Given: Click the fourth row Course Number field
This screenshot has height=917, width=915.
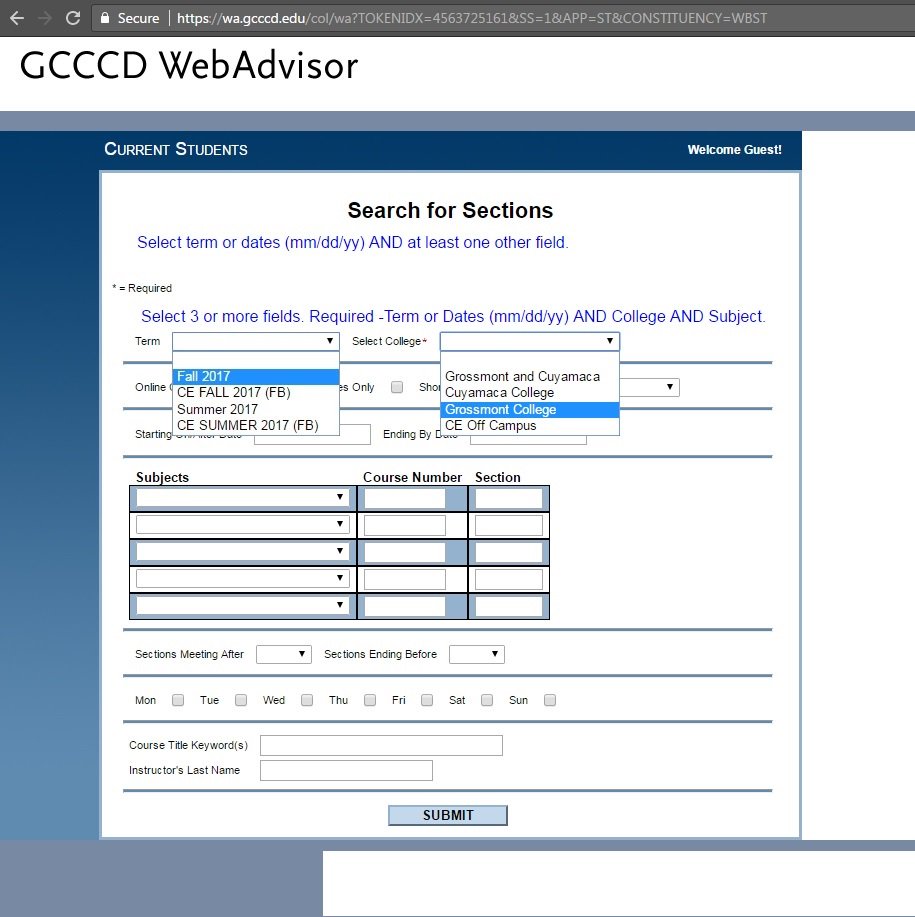Looking at the screenshot, I should coord(405,579).
